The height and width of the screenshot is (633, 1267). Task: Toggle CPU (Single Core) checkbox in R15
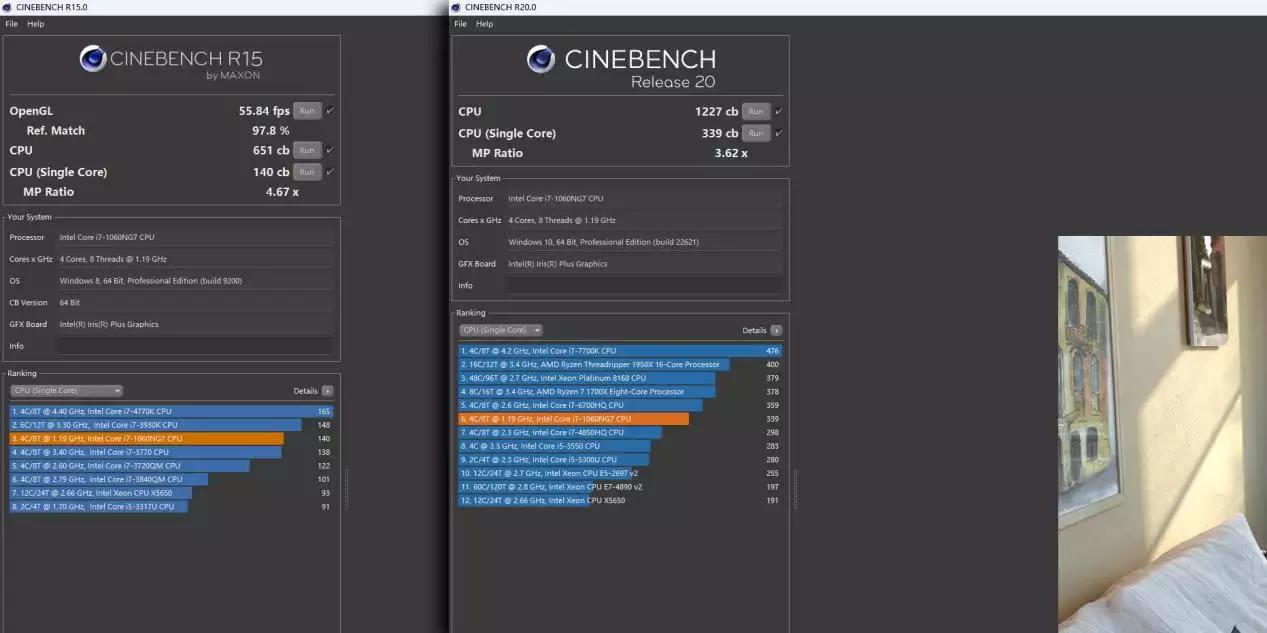330,171
